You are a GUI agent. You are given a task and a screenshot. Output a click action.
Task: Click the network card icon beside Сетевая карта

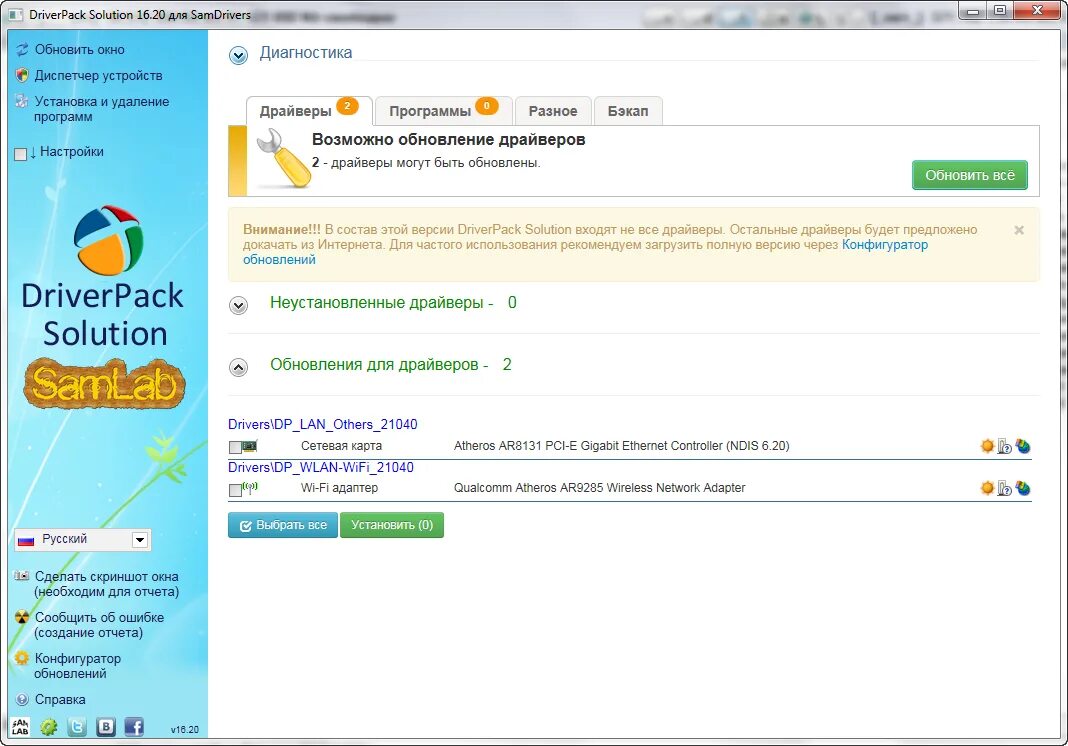pos(250,446)
